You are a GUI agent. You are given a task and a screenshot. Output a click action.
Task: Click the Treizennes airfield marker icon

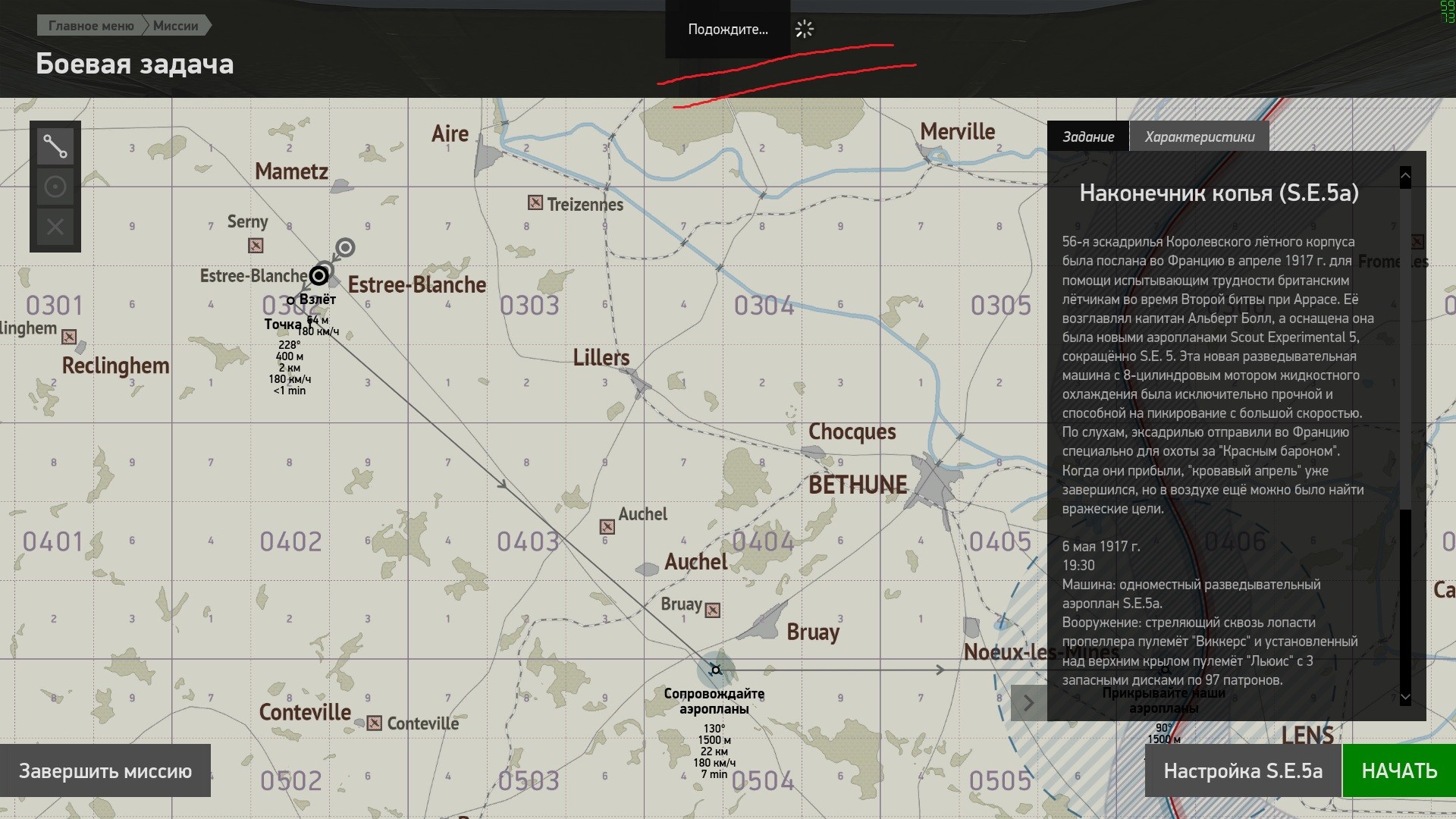pos(535,202)
